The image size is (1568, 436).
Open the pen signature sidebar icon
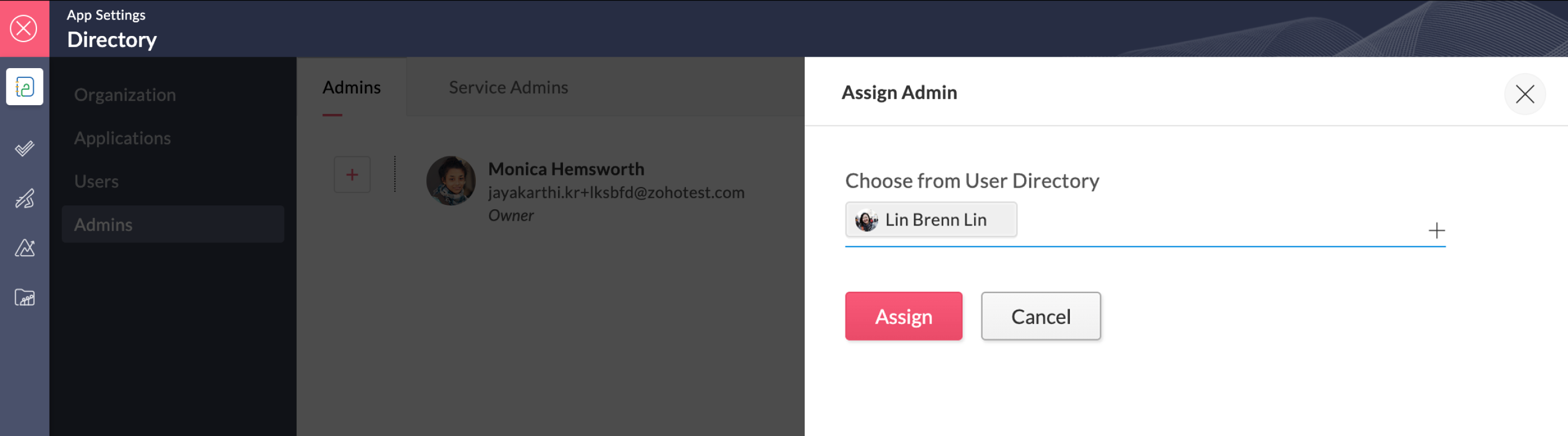click(24, 198)
